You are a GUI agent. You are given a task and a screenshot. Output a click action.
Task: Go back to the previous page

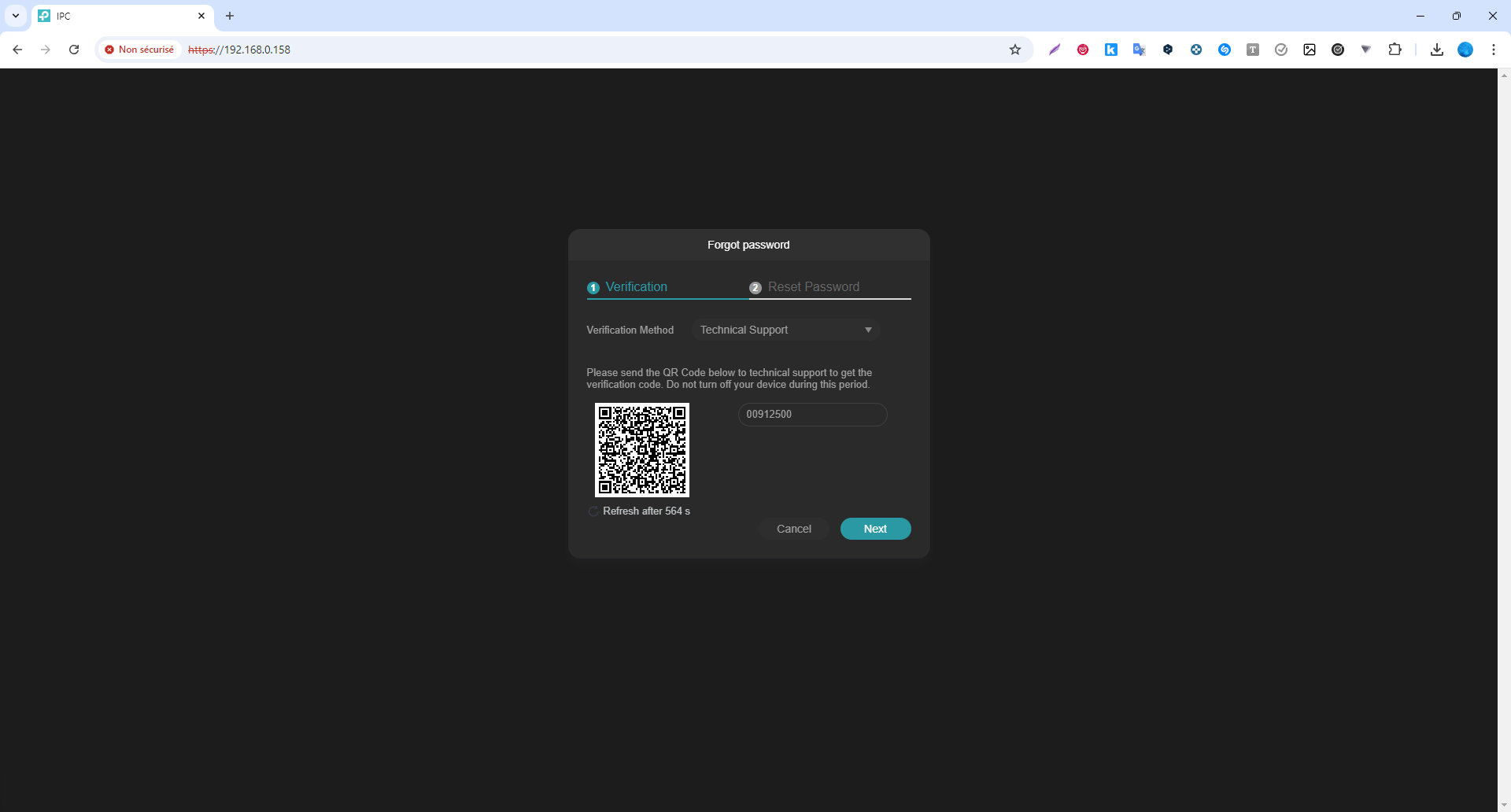17,50
